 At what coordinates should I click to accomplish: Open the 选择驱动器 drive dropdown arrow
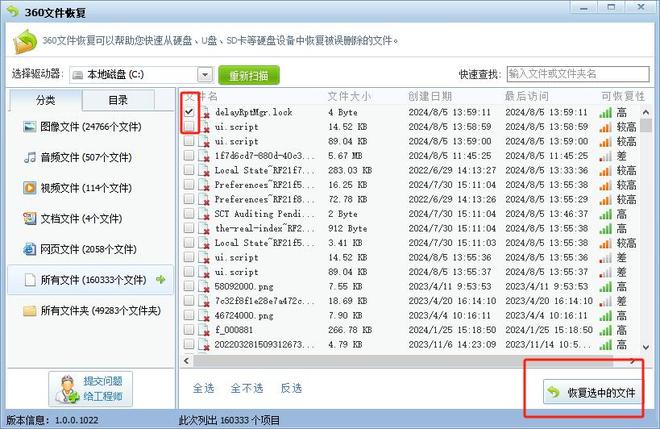tap(205, 74)
